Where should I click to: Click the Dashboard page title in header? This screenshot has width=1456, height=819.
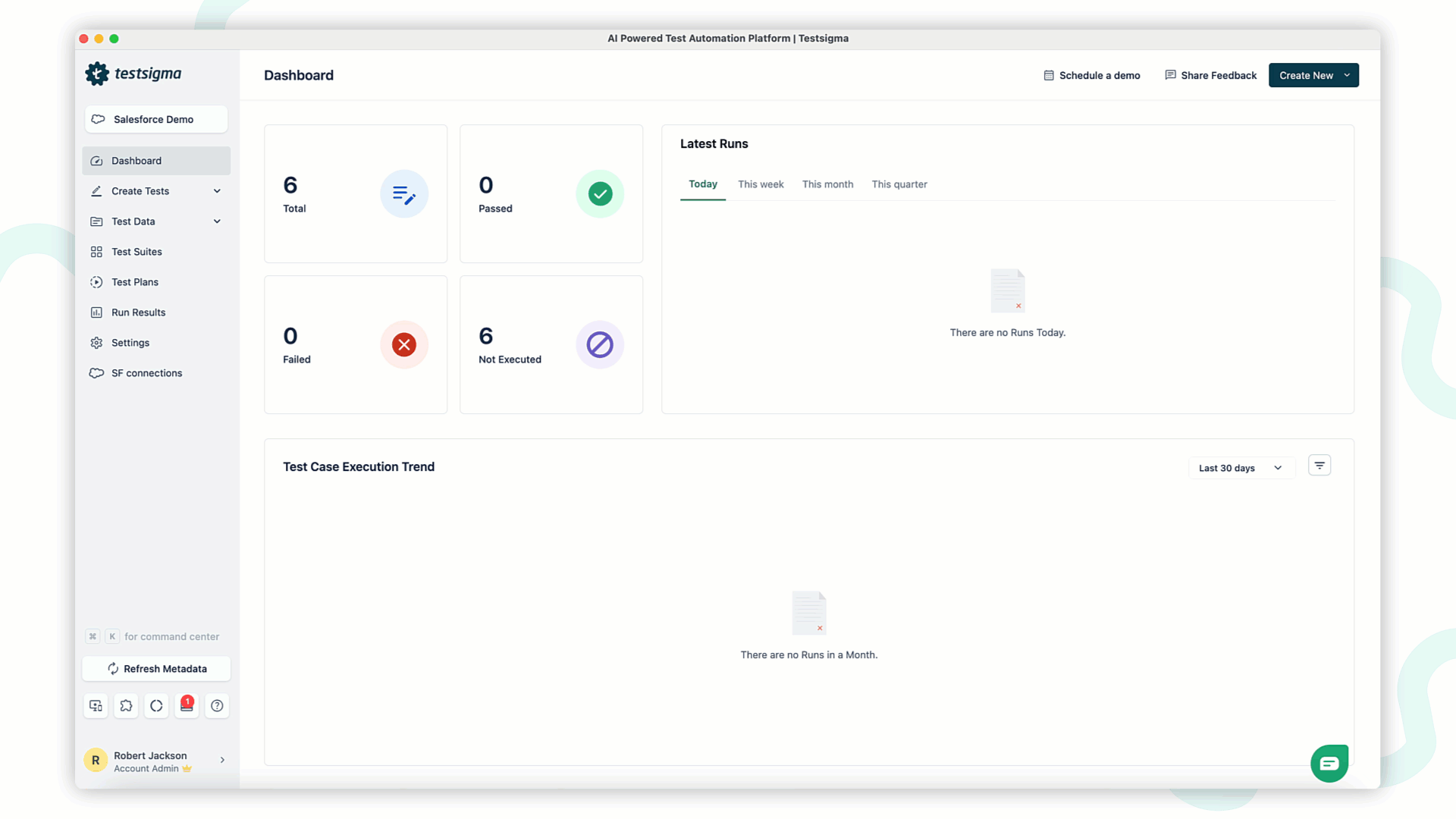coord(299,75)
